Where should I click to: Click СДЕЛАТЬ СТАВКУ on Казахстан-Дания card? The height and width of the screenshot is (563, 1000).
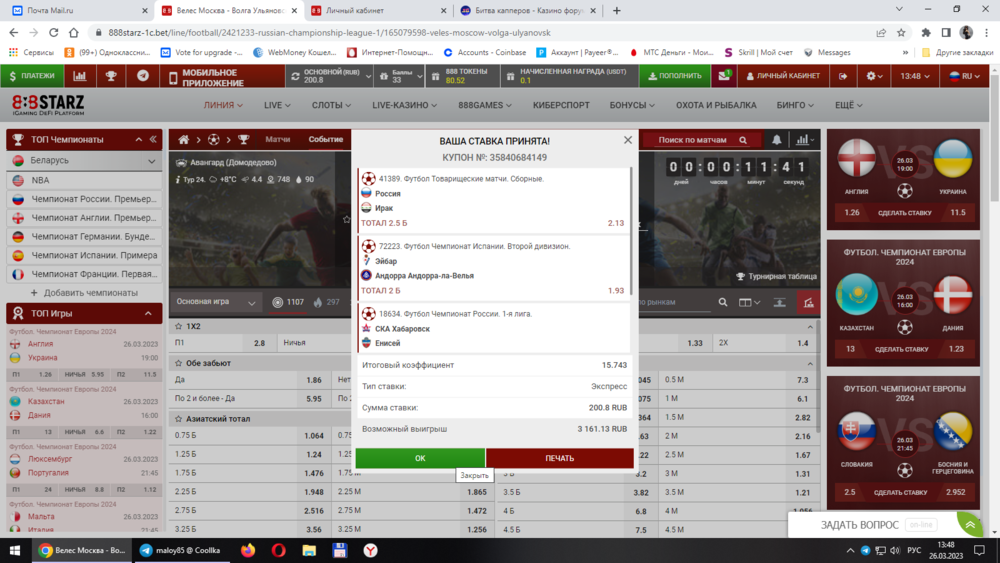(901, 349)
